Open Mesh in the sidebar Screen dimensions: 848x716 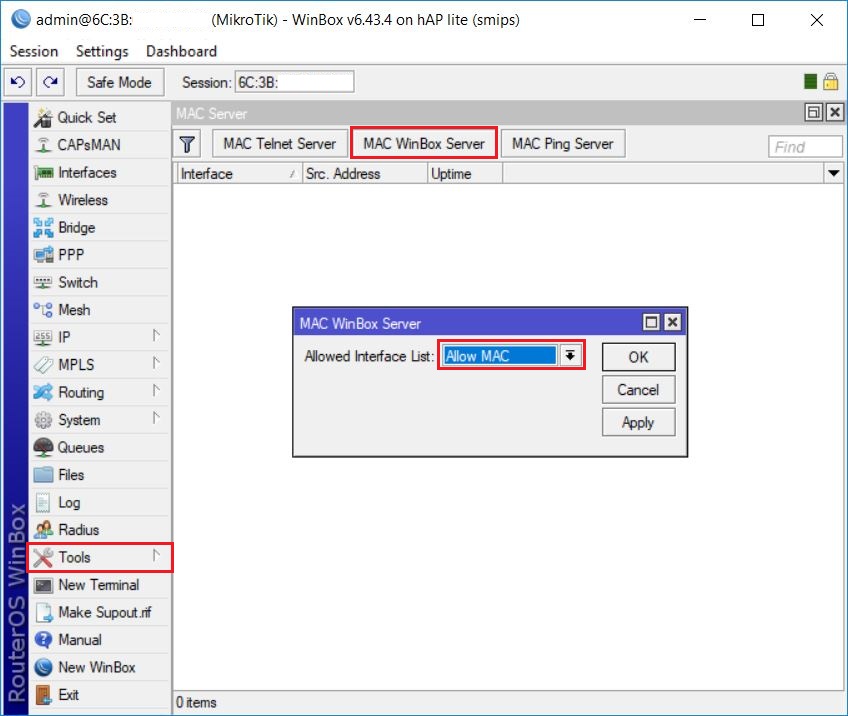coord(101,310)
